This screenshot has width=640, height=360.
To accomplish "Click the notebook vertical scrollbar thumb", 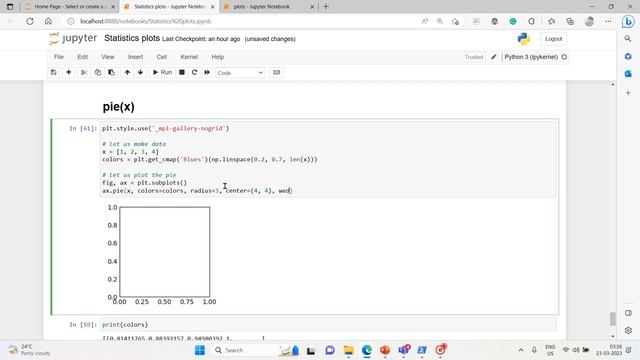I will (x=612, y=319).
